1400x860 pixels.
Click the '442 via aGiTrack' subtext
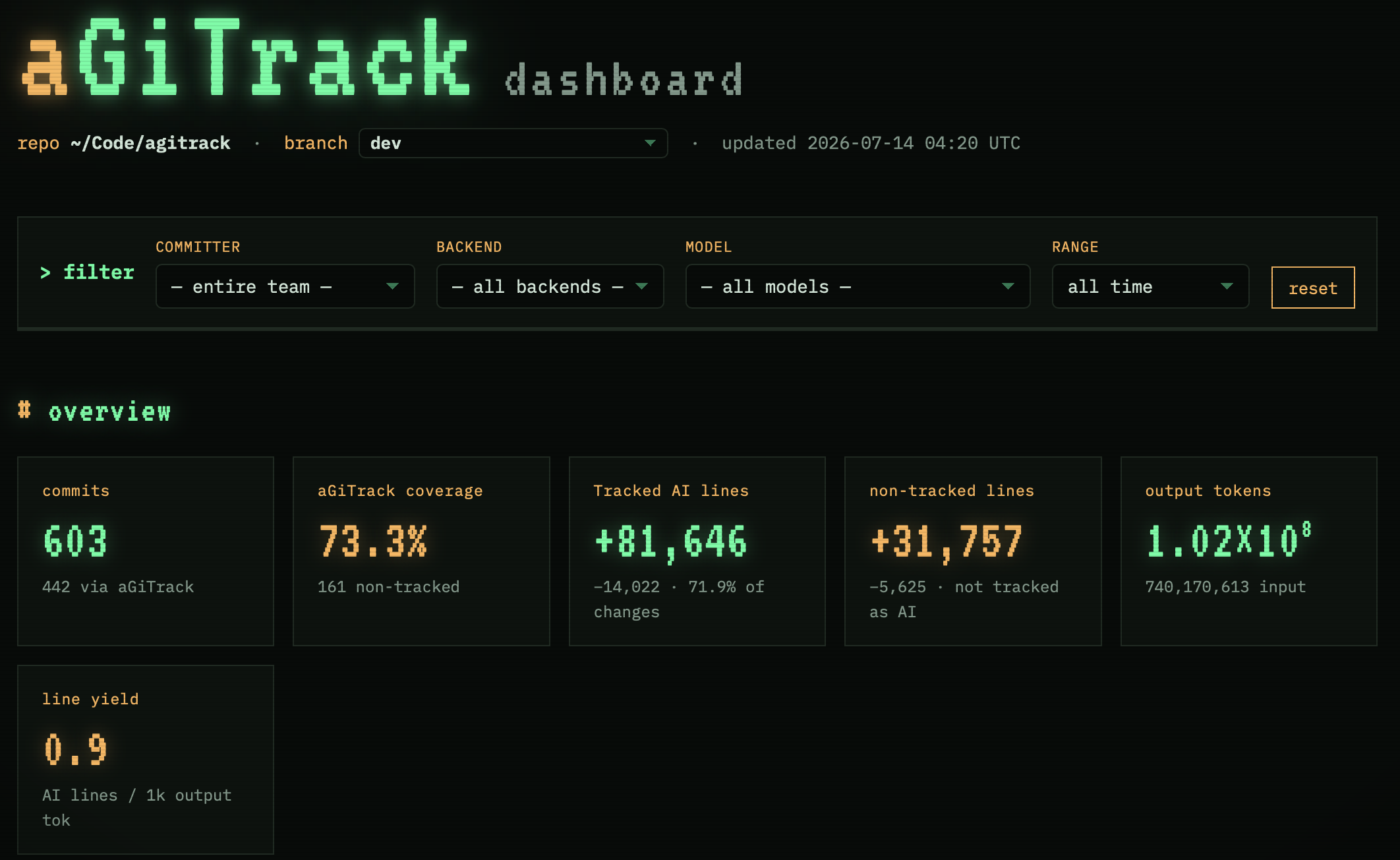(118, 587)
